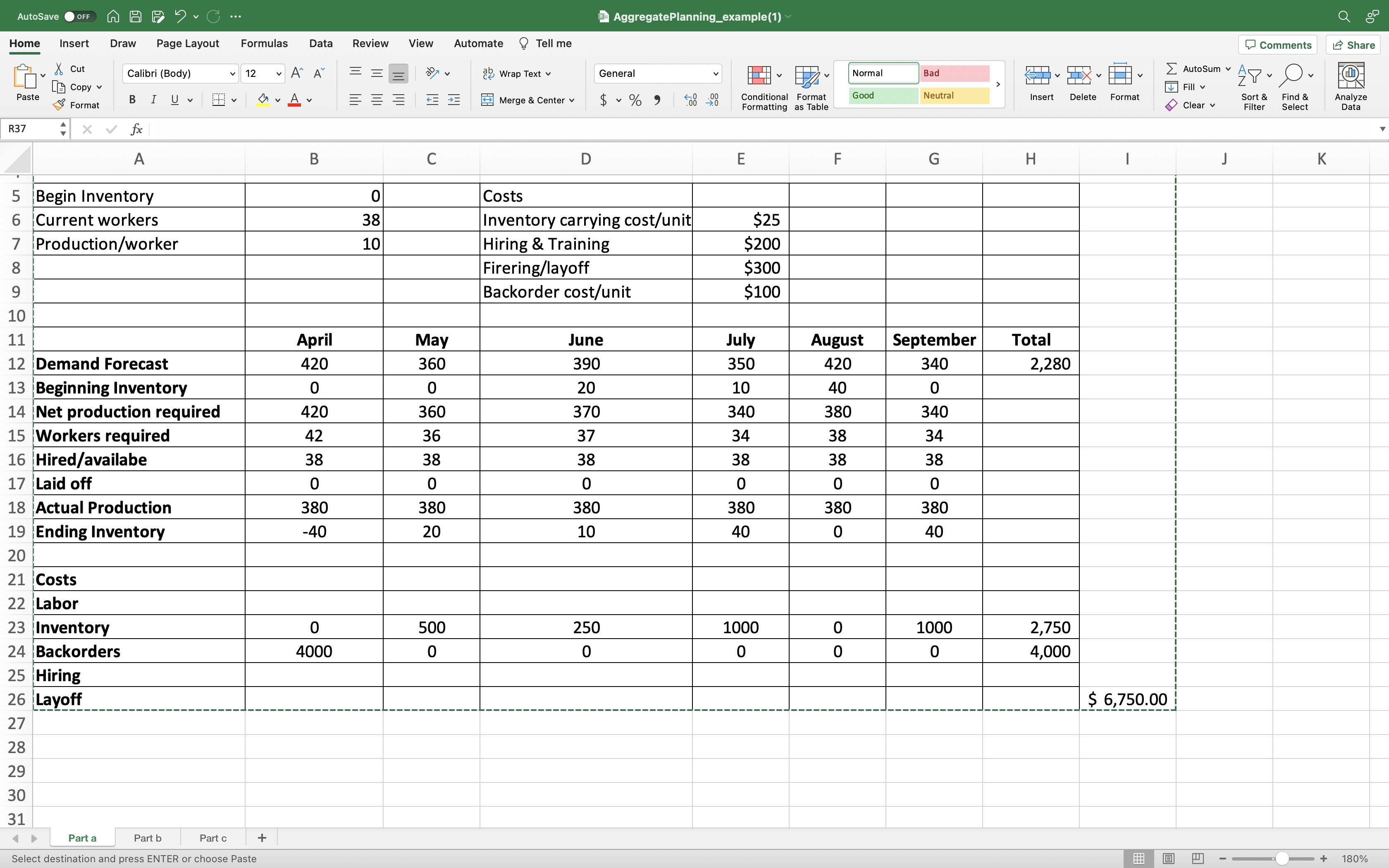The width and height of the screenshot is (1389, 868).
Task: Open Merge & Center
Action: (527, 100)
